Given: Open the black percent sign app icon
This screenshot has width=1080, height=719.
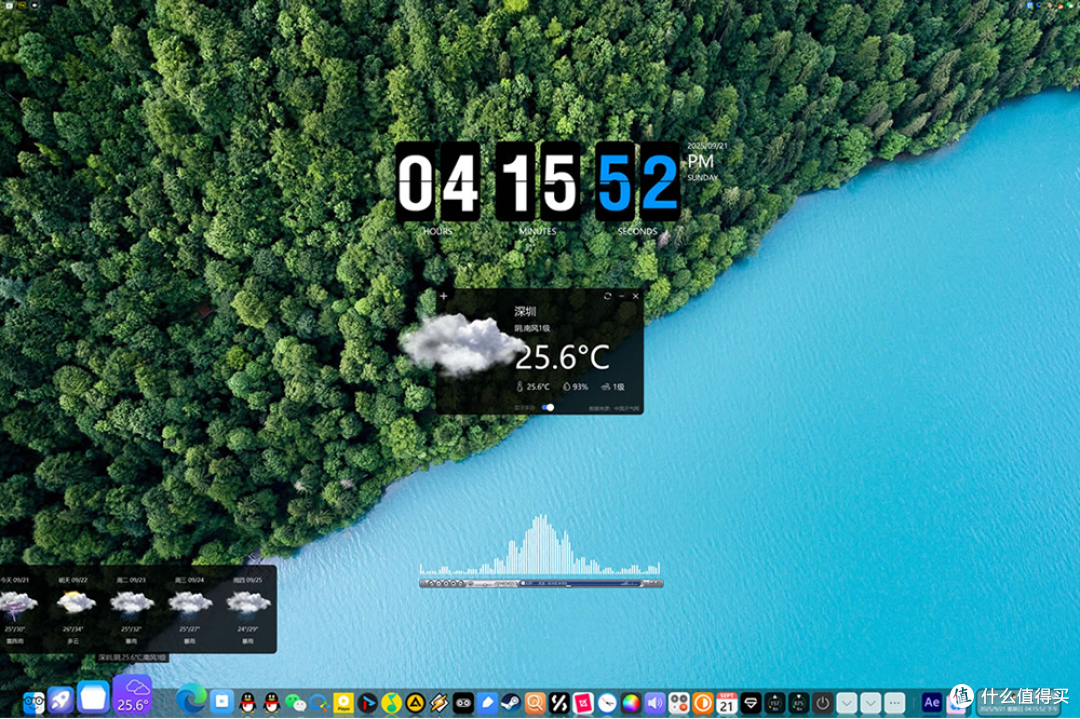Looking at the screenshot, I should tap(559, 702).
